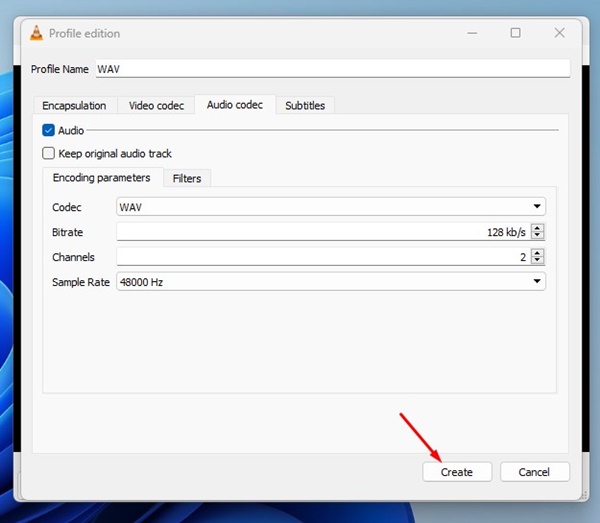This screenshot has height=523, width=600.
Task: Click the Channels value field
Action: coord(323,257)
